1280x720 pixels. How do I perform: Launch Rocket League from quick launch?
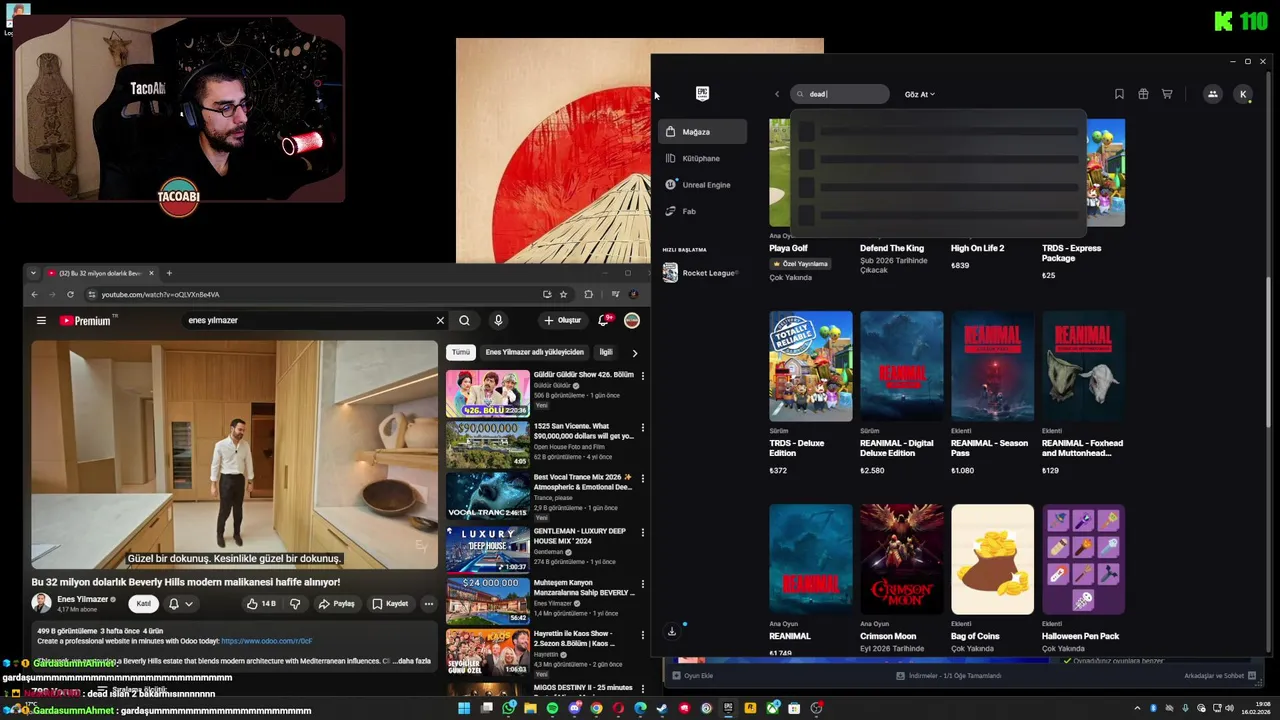[702, 273]
